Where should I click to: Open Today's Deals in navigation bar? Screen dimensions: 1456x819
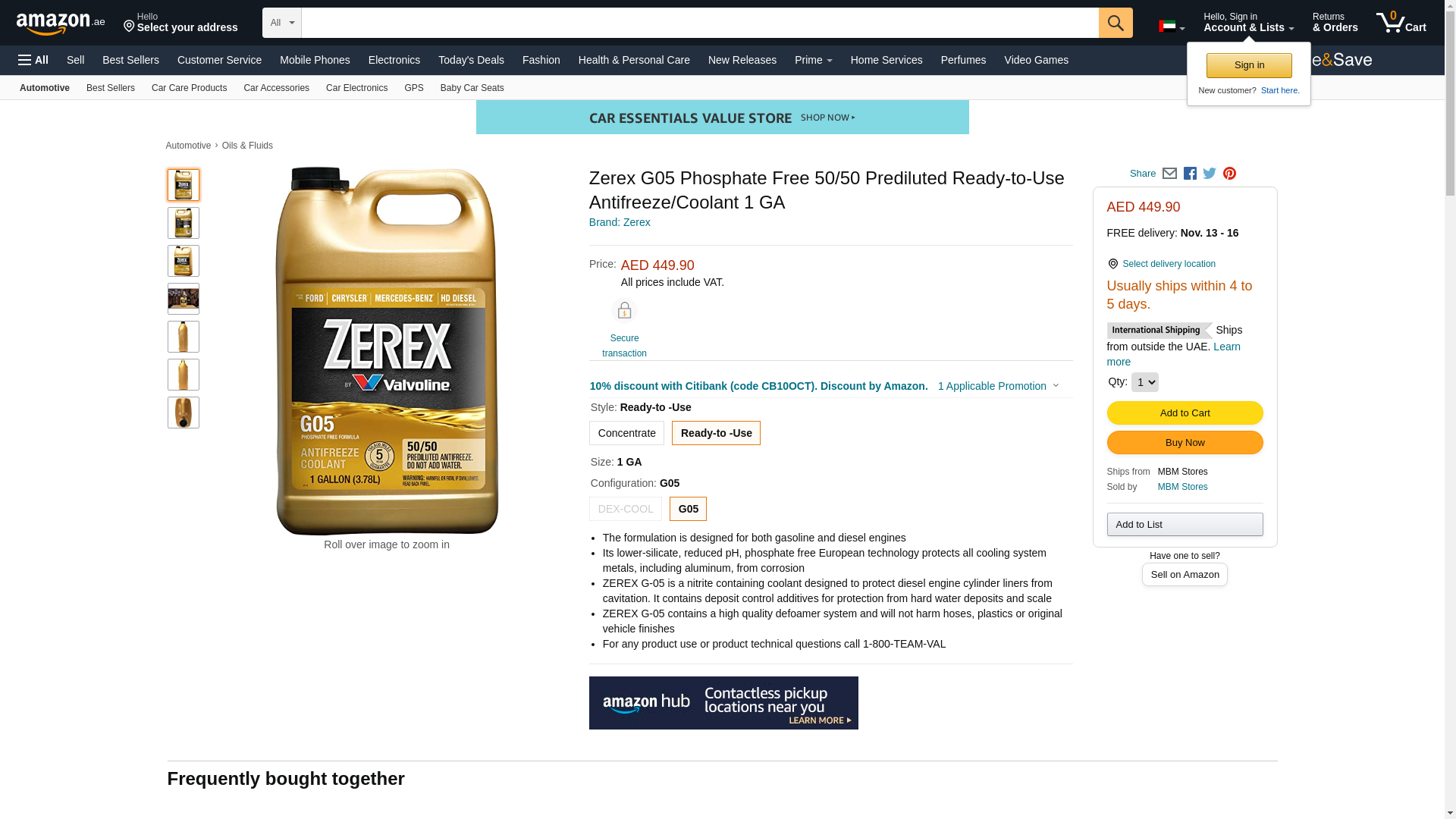click(x=471, y=60)
